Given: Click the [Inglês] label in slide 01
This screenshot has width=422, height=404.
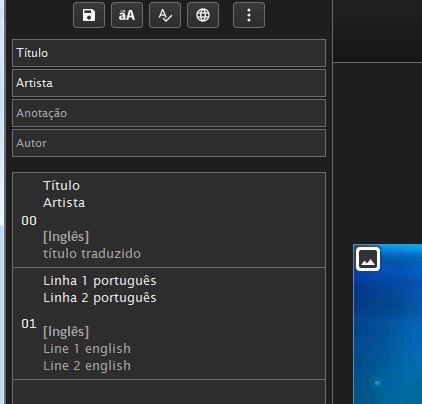Looking at the screenshot, I should (66, 332).
